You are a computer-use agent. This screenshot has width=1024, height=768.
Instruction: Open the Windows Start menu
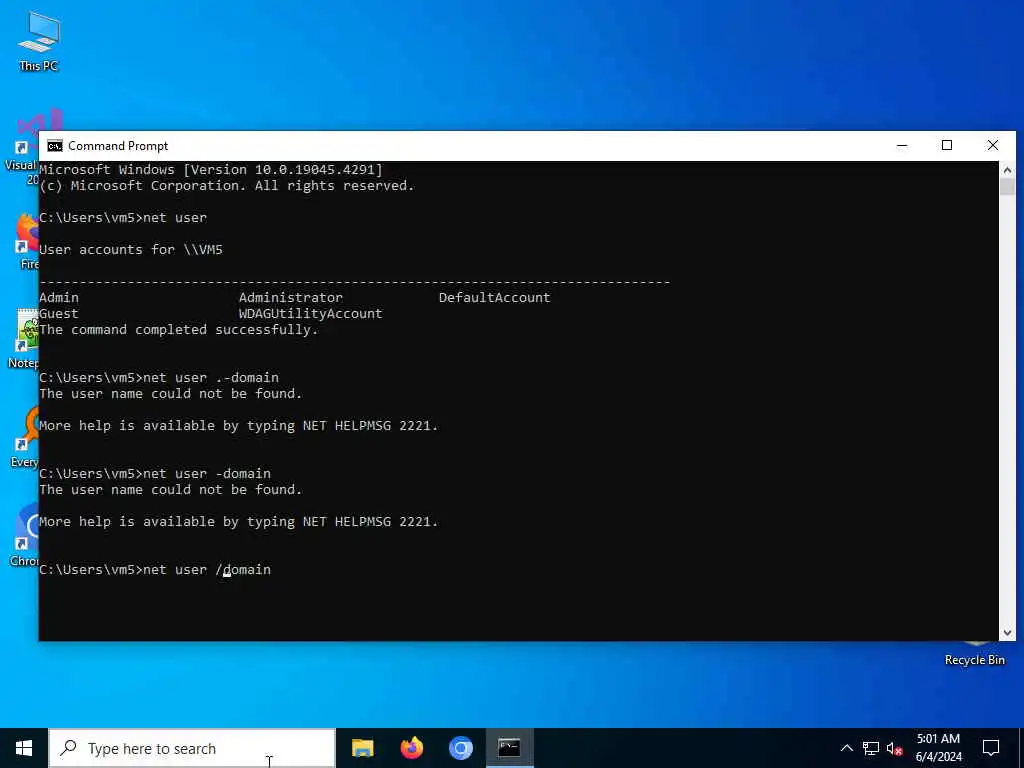(24, 748)
